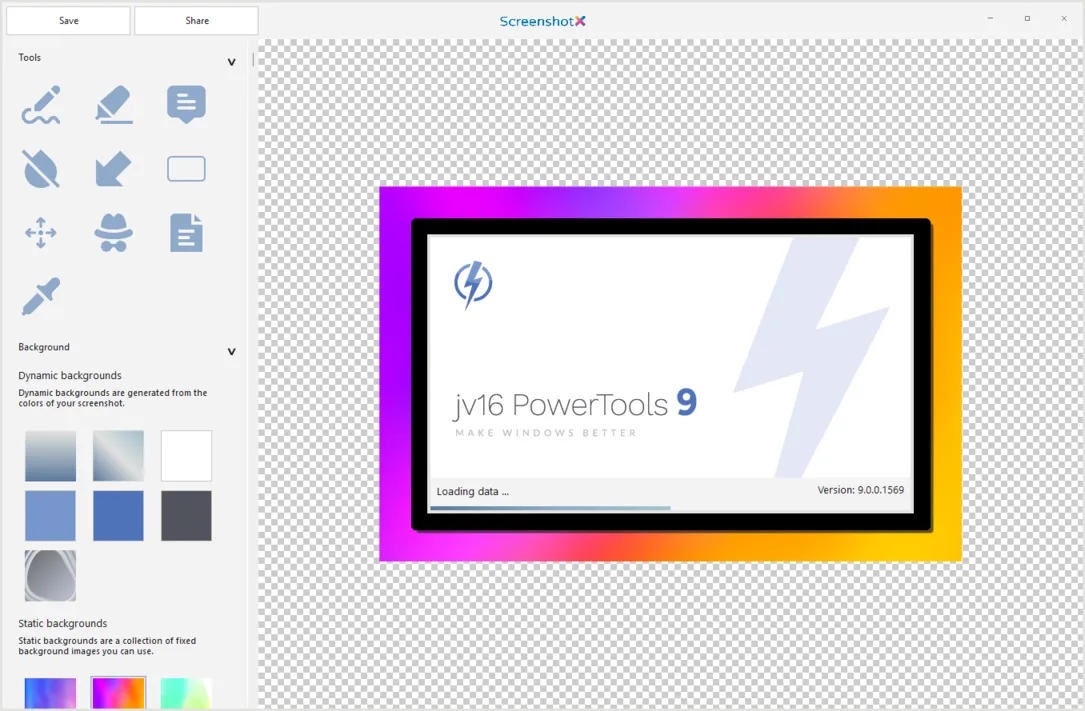
Task: Choose the blue-purple static background thumbnail
Action: [51, 694]
